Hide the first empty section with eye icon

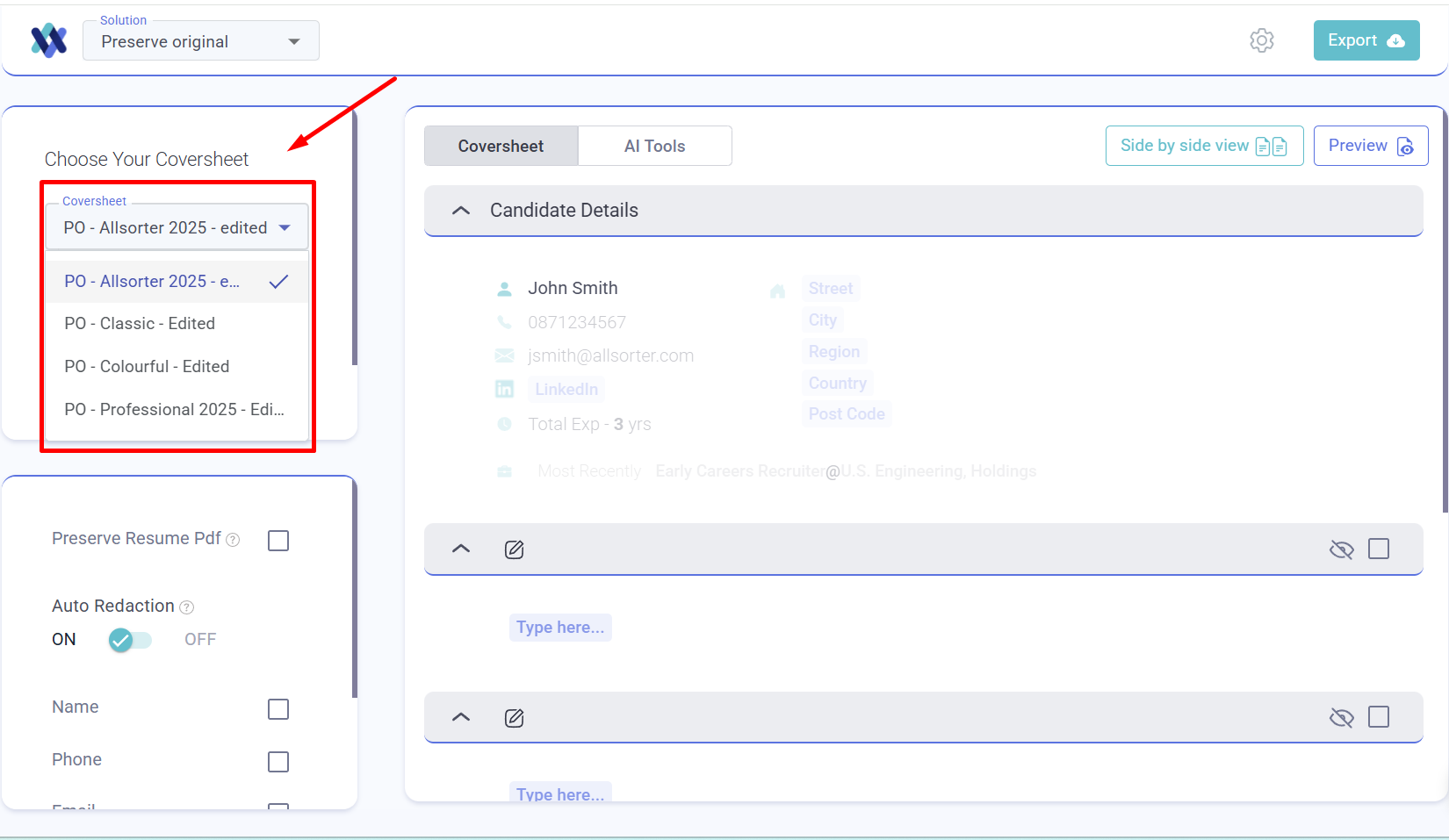point(1341,549)
